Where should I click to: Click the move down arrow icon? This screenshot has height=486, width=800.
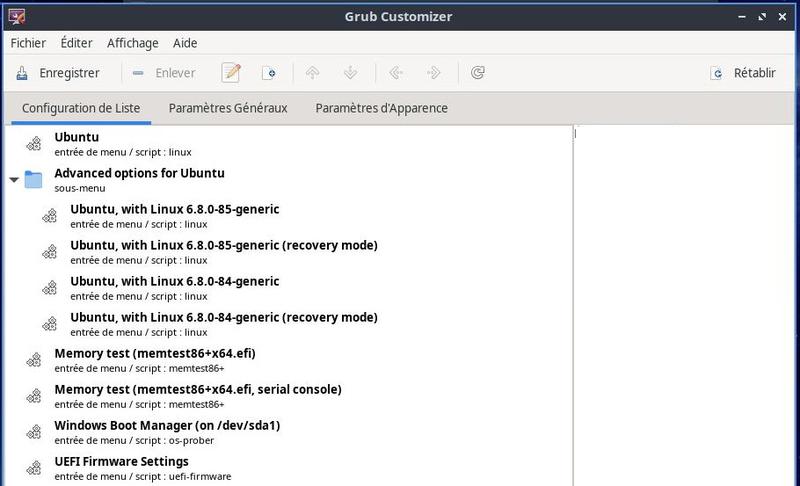point(351,73)
